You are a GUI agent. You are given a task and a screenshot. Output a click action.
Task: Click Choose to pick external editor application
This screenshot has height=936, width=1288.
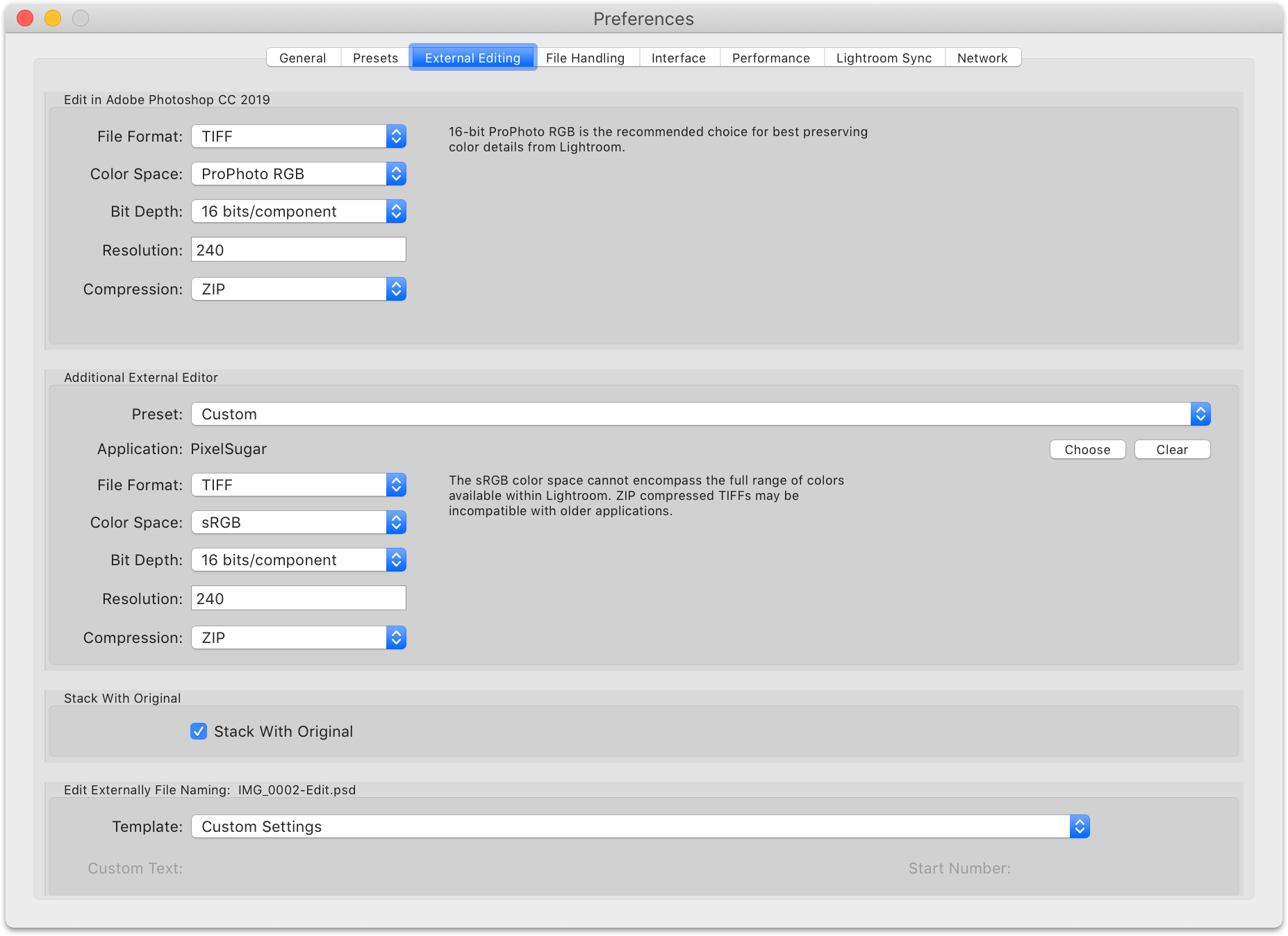[1087, 449]
